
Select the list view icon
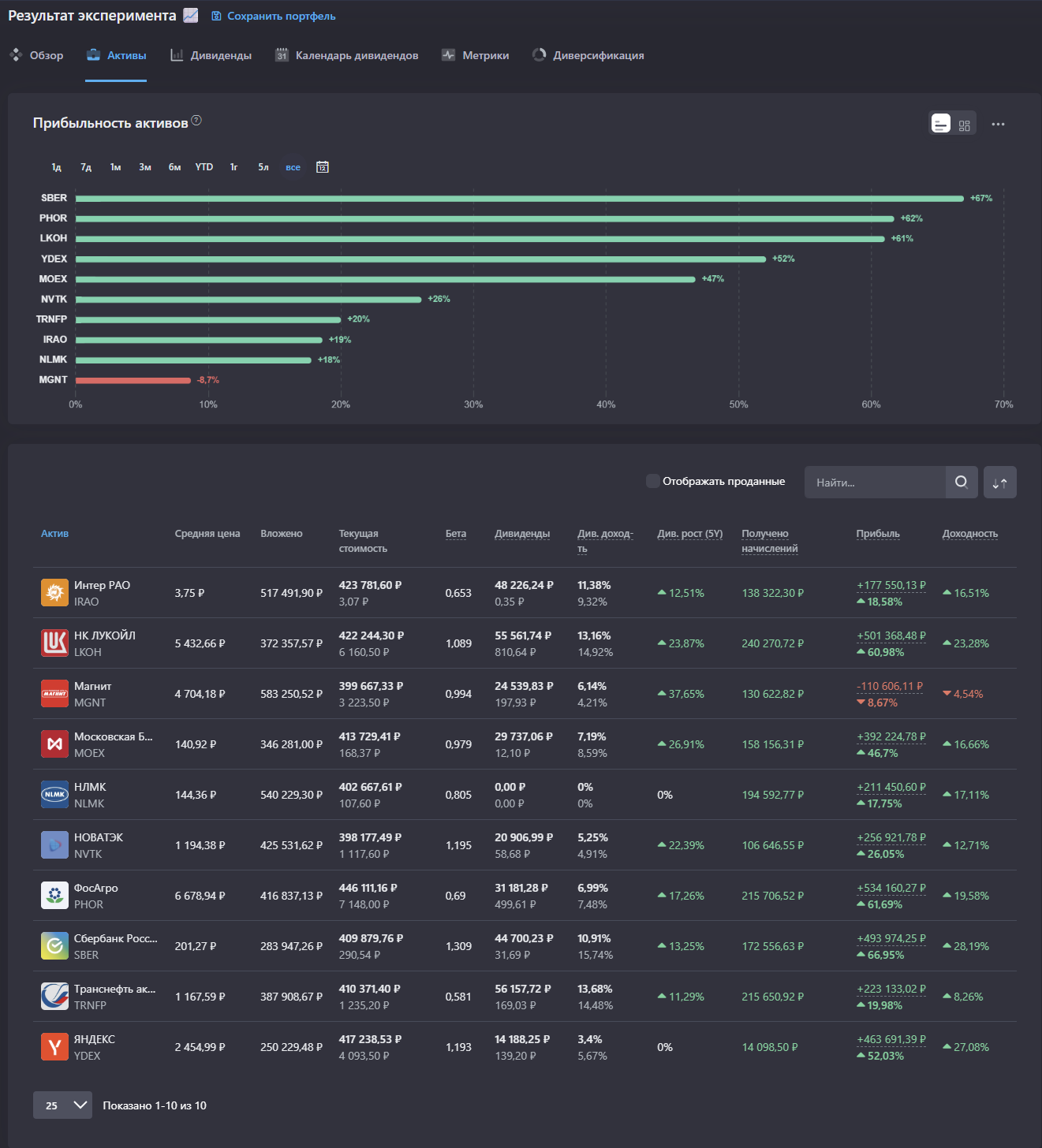[941, 124]
